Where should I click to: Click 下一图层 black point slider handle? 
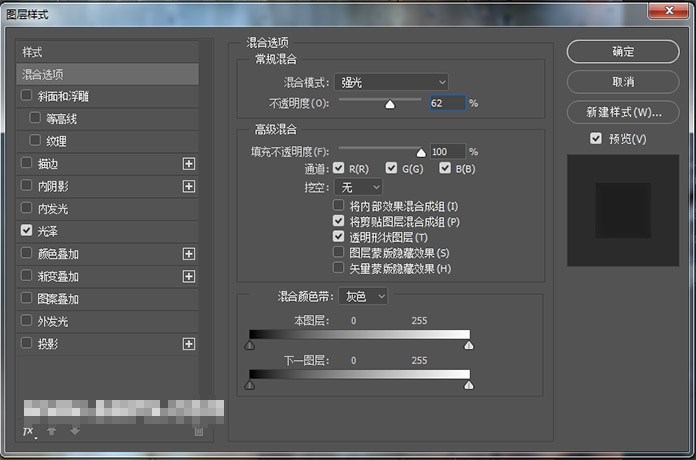click(x=250, y=385)
